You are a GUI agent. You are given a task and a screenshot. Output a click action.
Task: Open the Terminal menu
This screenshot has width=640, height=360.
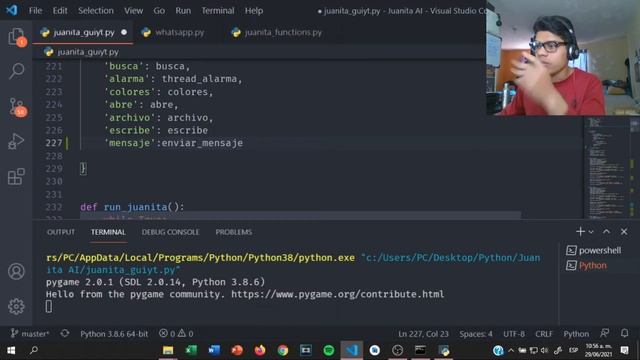tap(218, 11)
